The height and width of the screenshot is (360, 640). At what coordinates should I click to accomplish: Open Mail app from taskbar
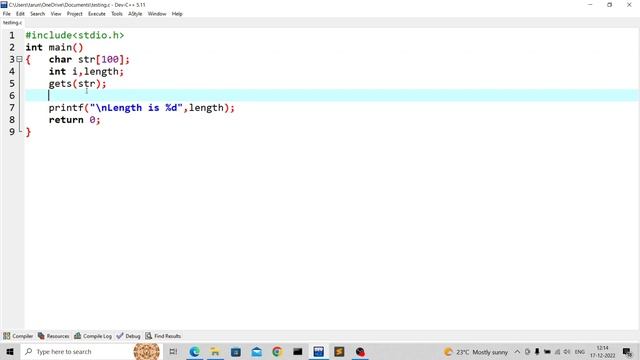(256, 351)
